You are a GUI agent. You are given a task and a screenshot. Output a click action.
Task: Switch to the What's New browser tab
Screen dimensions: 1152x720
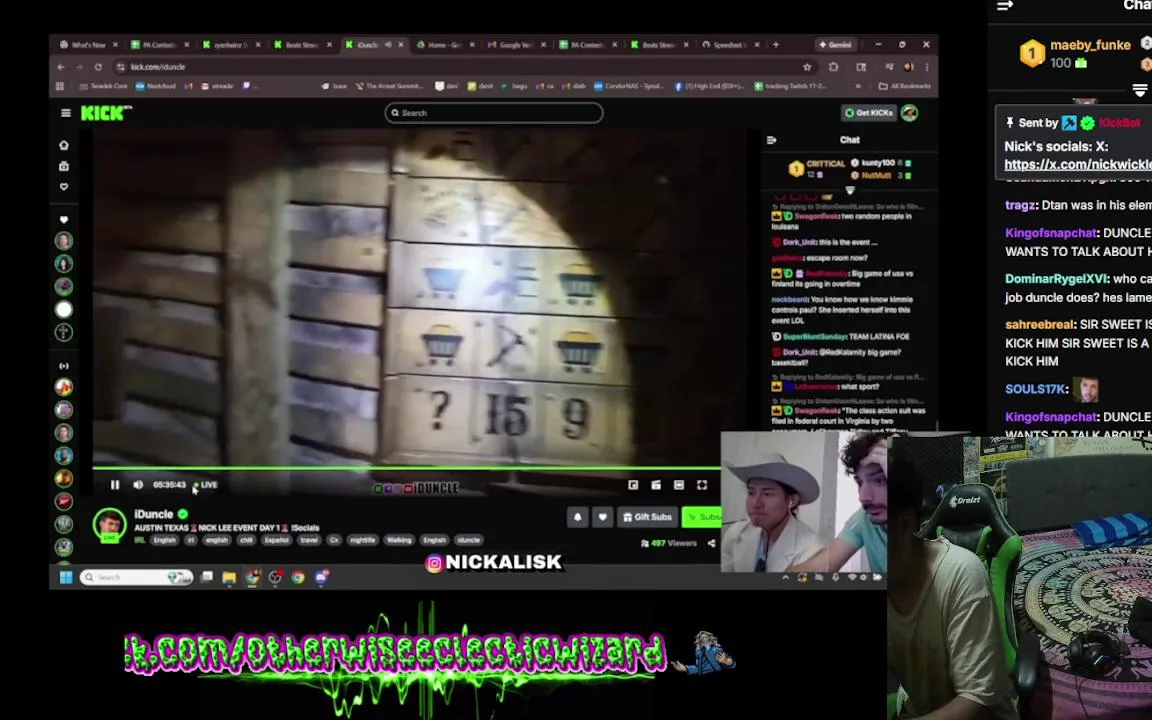[x=88, y=45]
